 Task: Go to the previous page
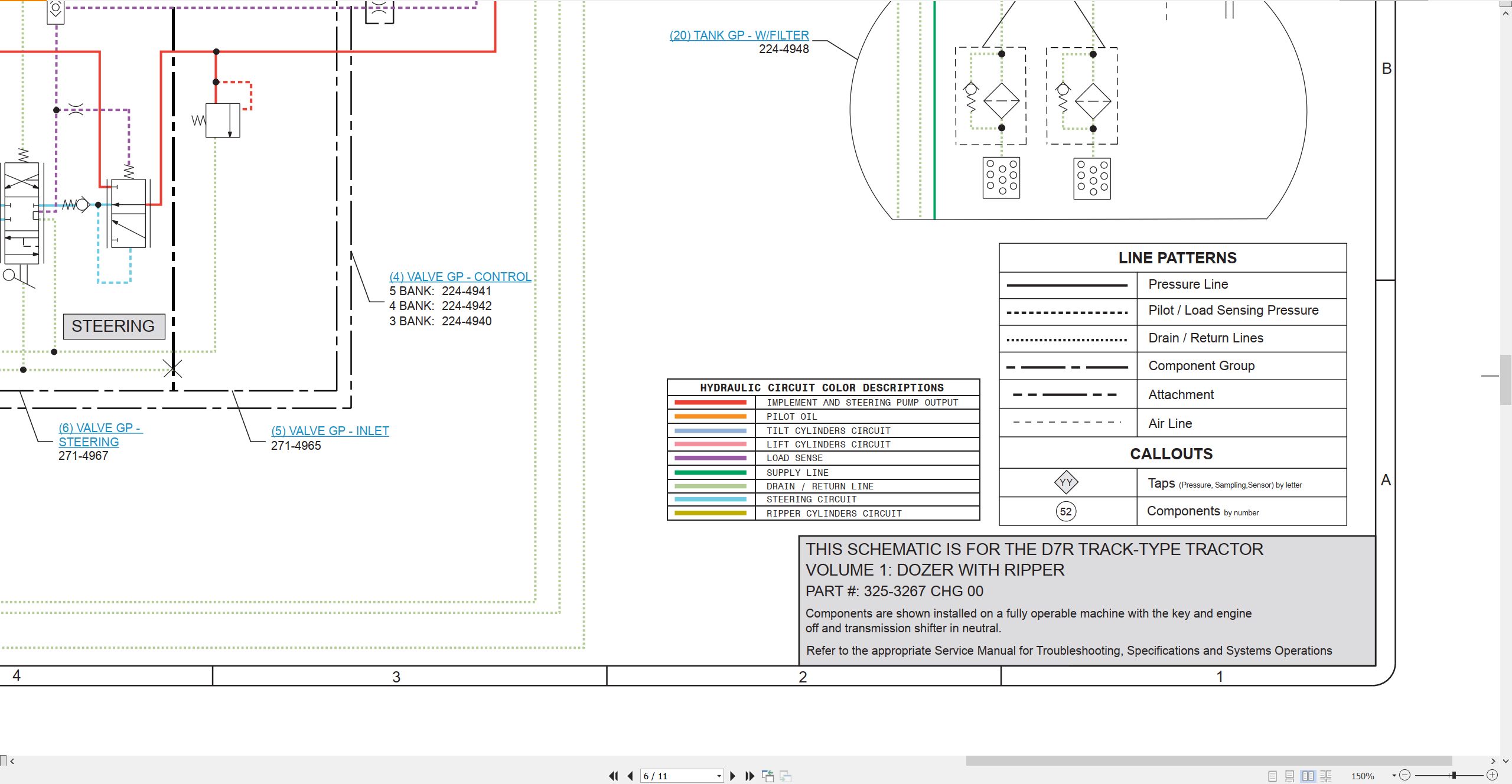630,776
